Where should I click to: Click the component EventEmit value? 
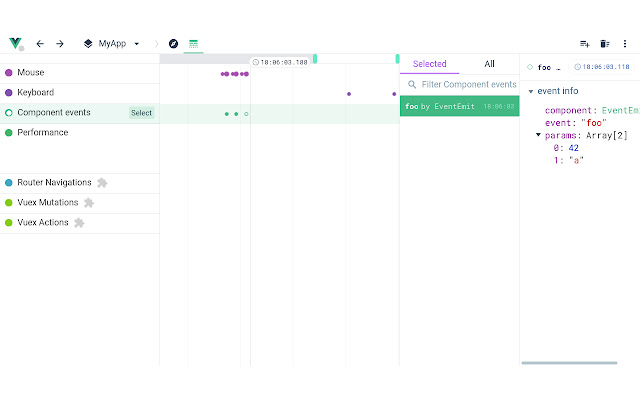620,111
